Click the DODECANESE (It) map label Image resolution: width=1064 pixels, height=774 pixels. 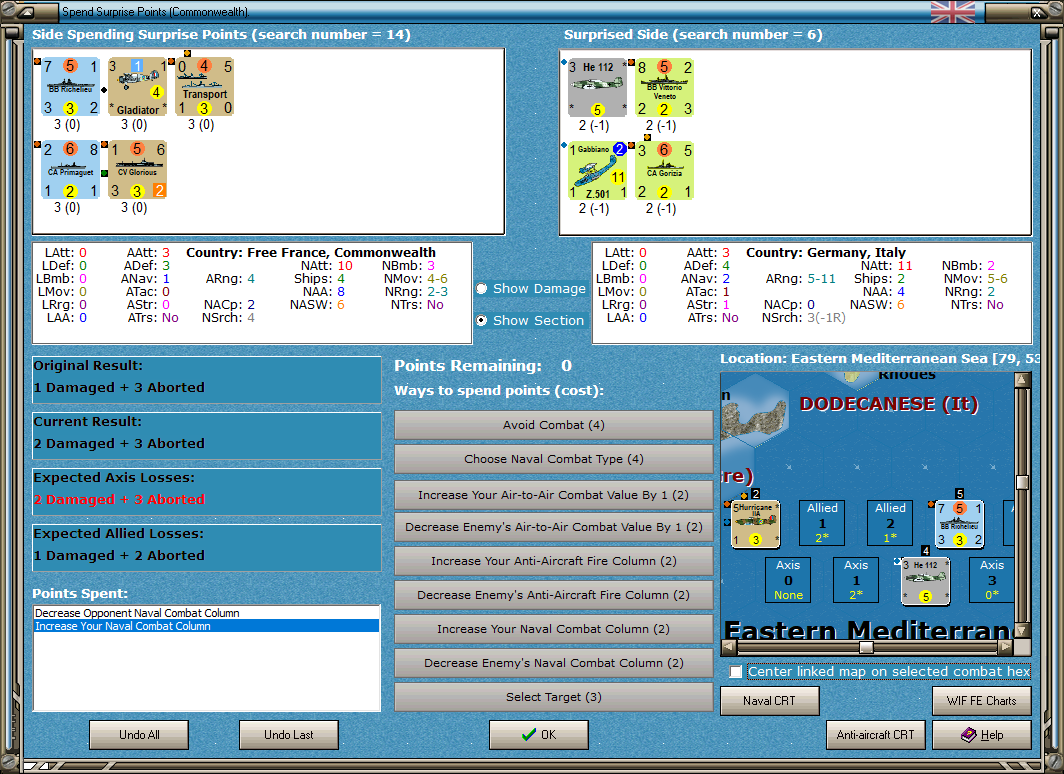889,404
